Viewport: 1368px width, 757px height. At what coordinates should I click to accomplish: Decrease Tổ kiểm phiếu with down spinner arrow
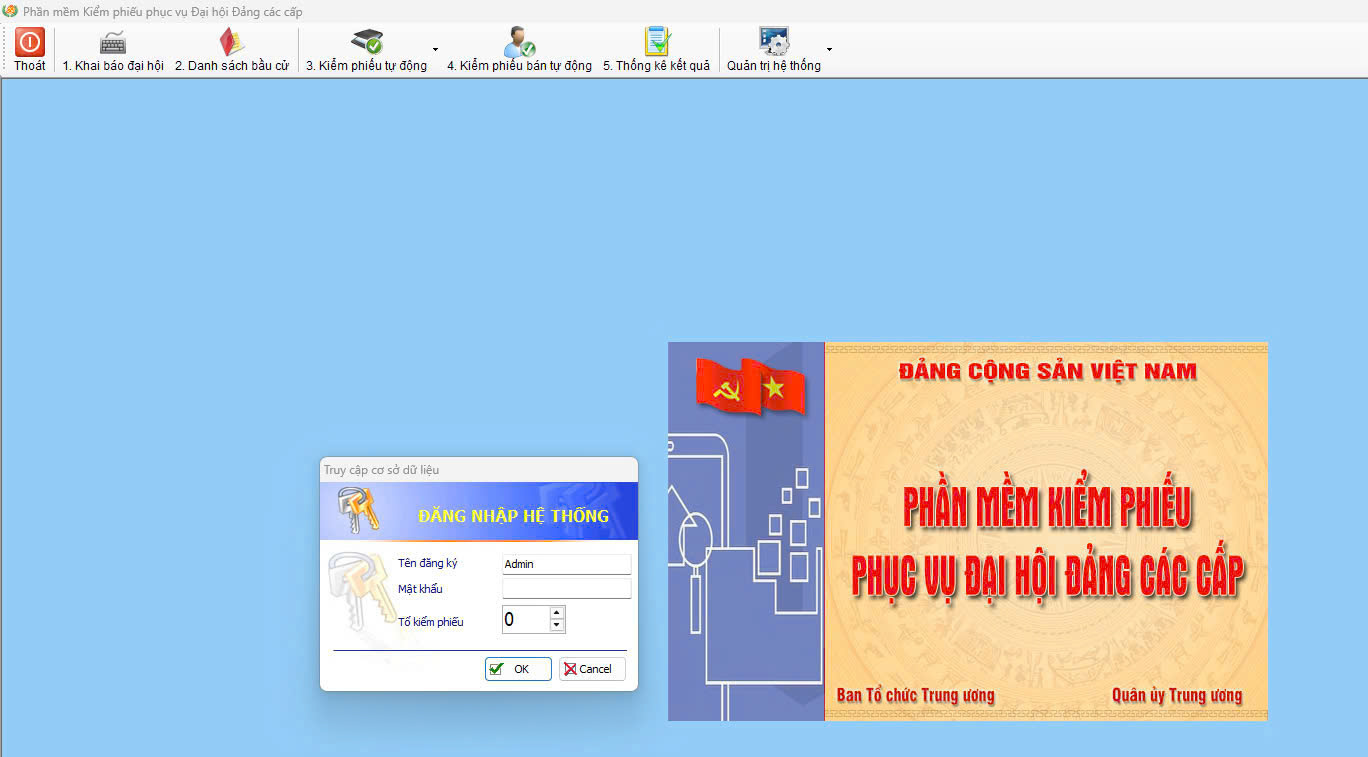tap(557, 626)
